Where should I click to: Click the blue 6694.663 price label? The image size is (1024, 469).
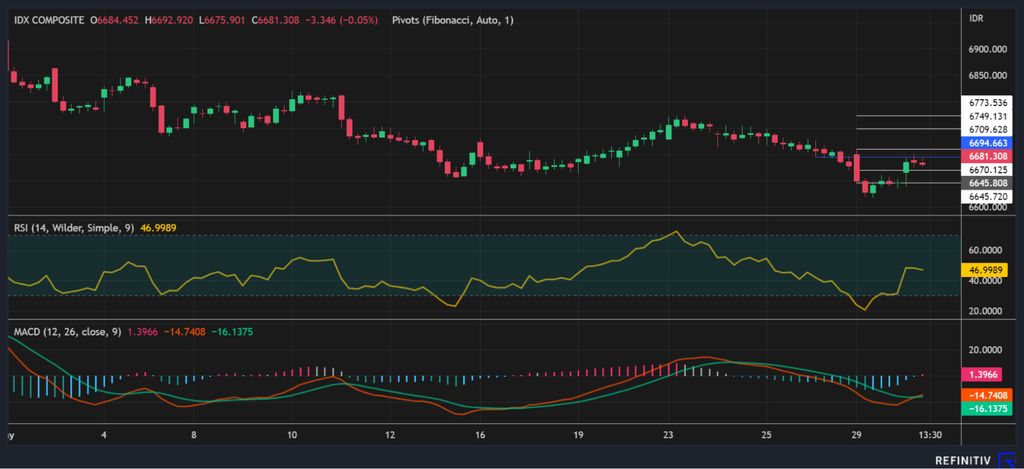click(x=988, y=142)
